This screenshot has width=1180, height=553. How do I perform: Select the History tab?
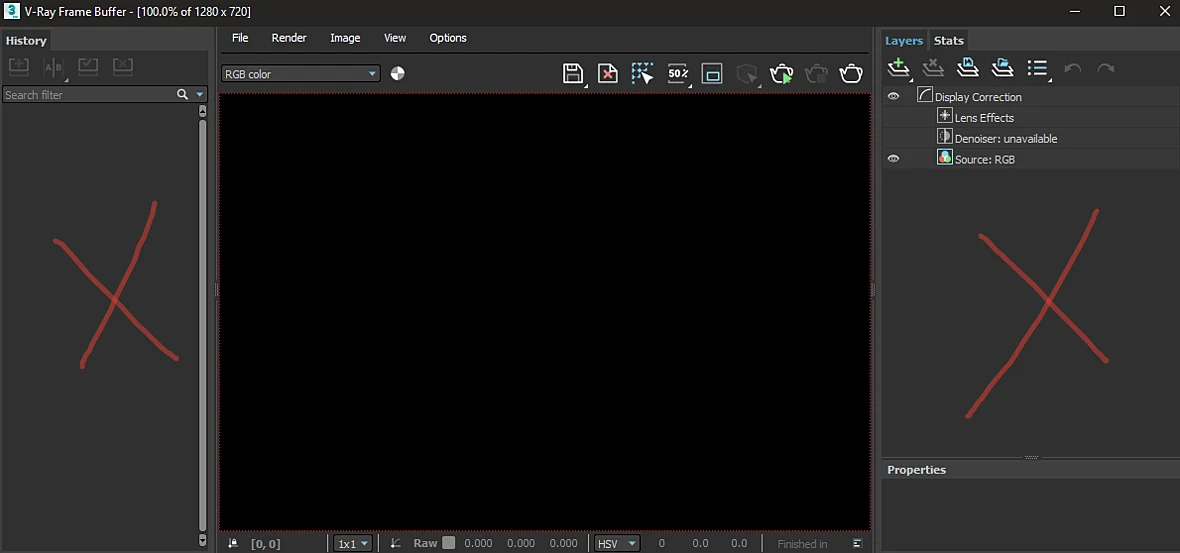(26, 41)
